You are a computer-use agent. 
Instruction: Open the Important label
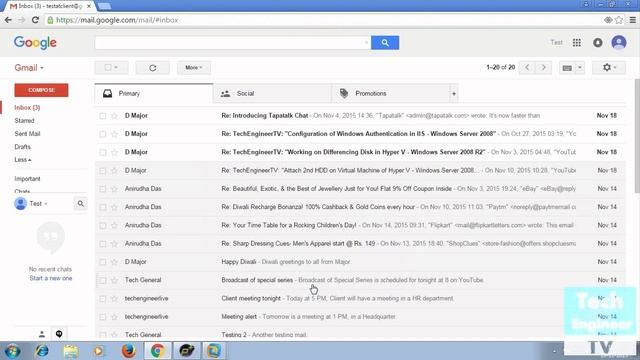pos(27,179)
